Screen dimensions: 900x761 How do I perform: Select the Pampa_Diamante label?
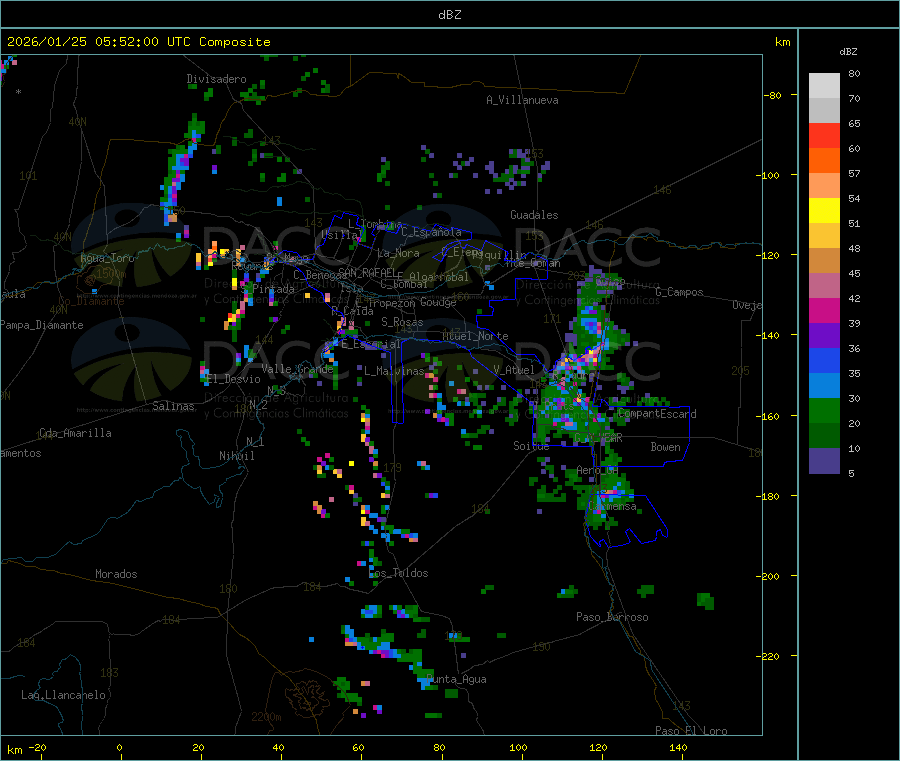[x=42, y=325]
